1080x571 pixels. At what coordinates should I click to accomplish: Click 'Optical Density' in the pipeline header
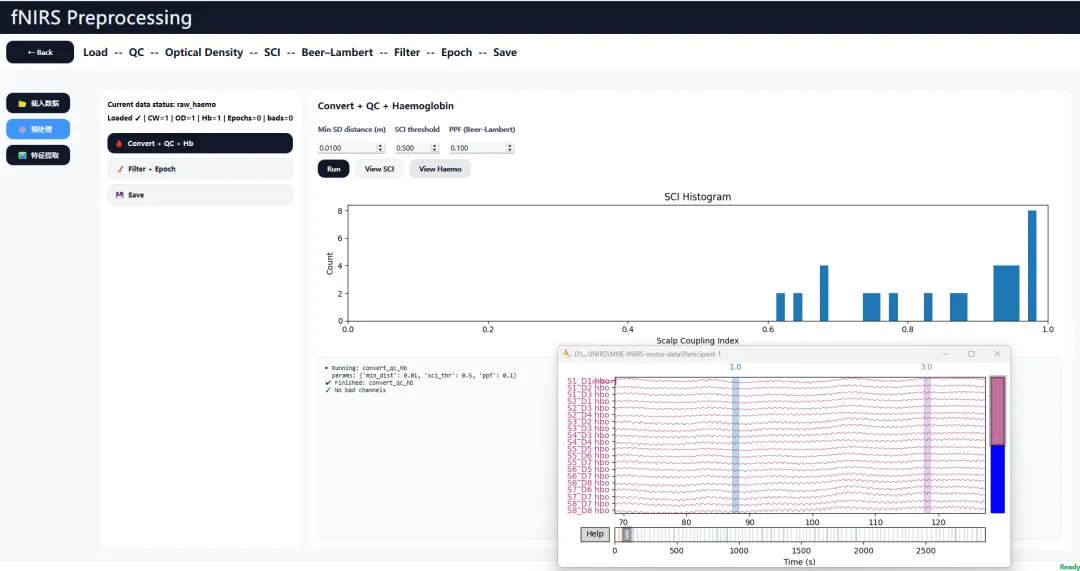204,52
